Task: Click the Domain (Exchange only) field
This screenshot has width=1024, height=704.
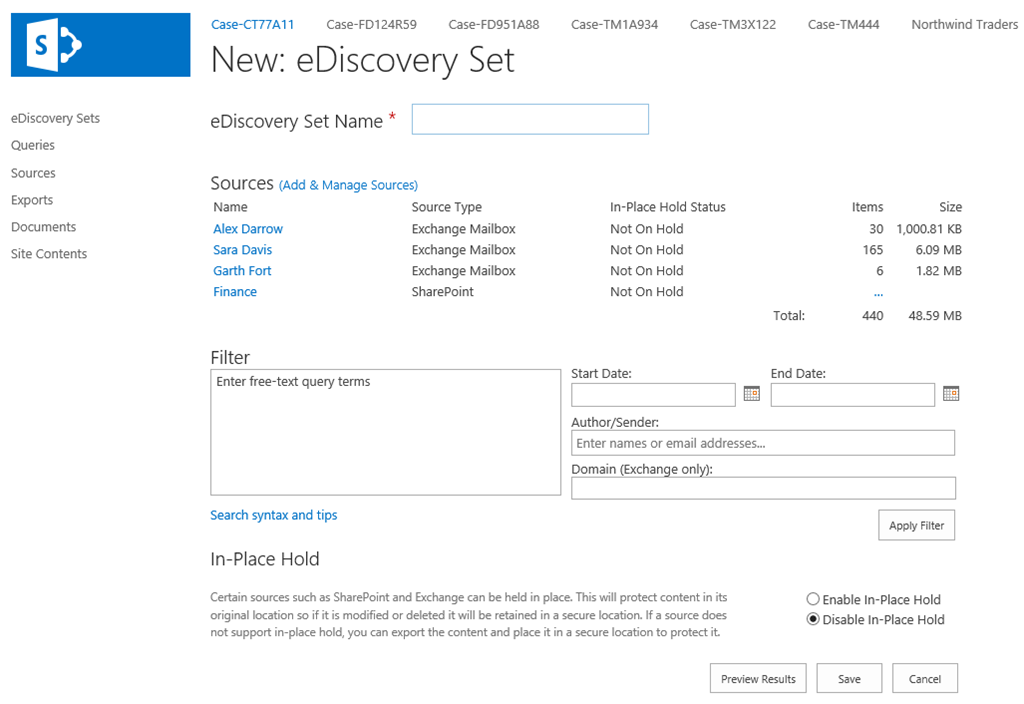Action: click(x=763, y=488)
